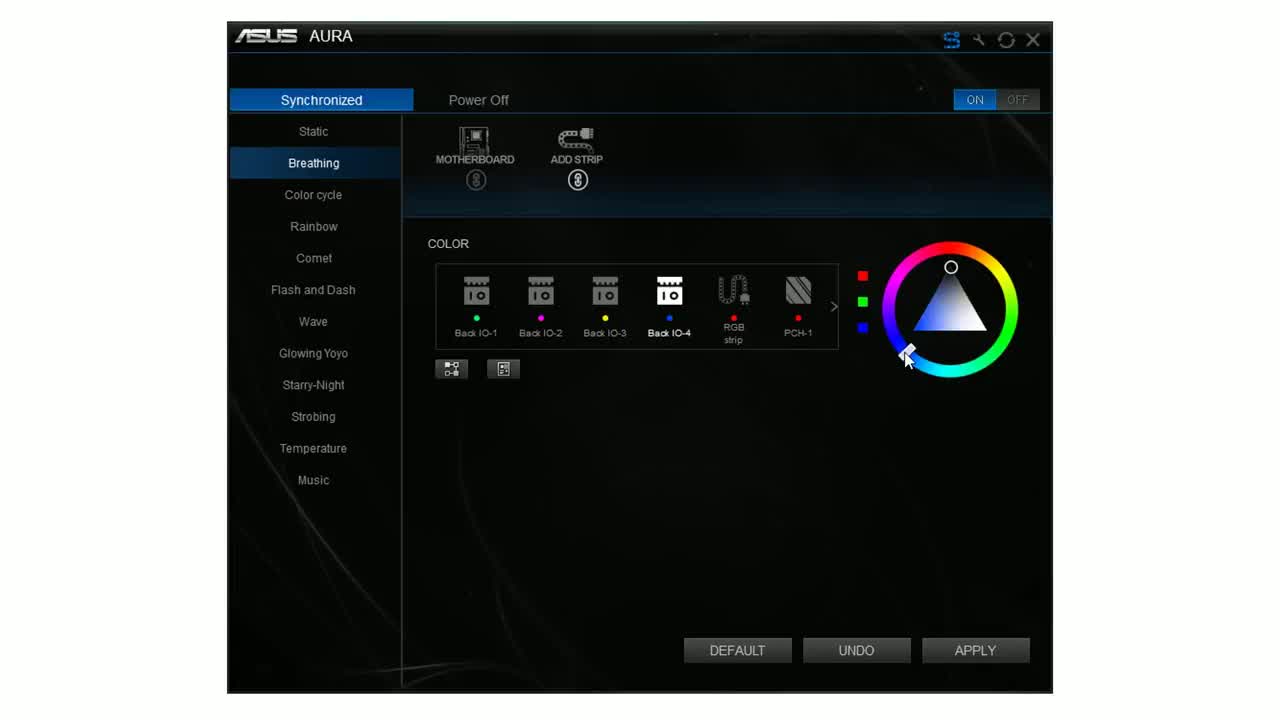Choose the Comet effect
The width and height of the screenshot is (1280, 720).
tap(314, 258)
